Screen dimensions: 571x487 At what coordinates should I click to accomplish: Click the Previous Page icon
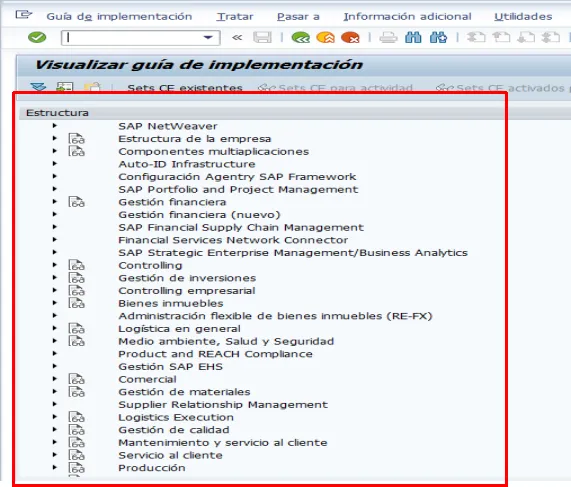501,38
